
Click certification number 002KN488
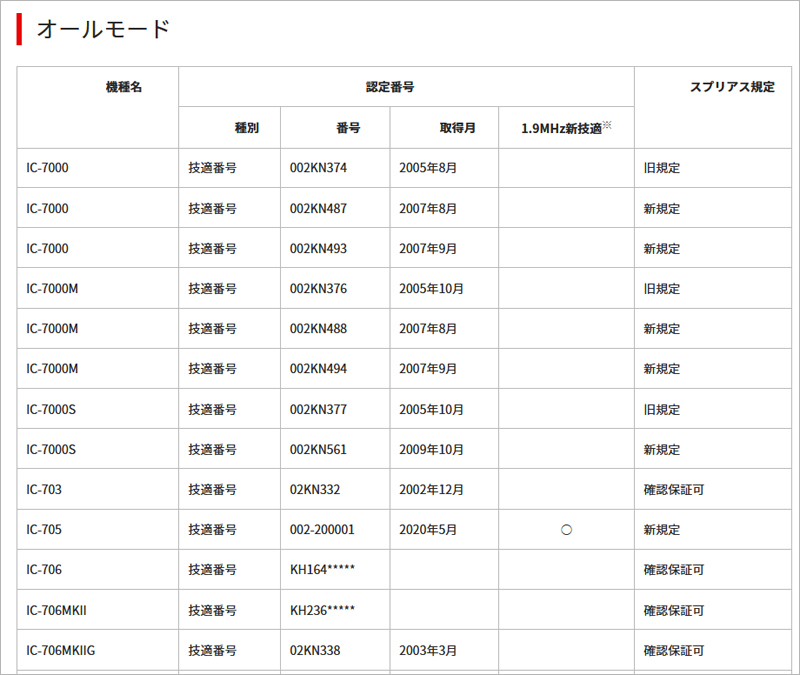click(x=318, y=329)
